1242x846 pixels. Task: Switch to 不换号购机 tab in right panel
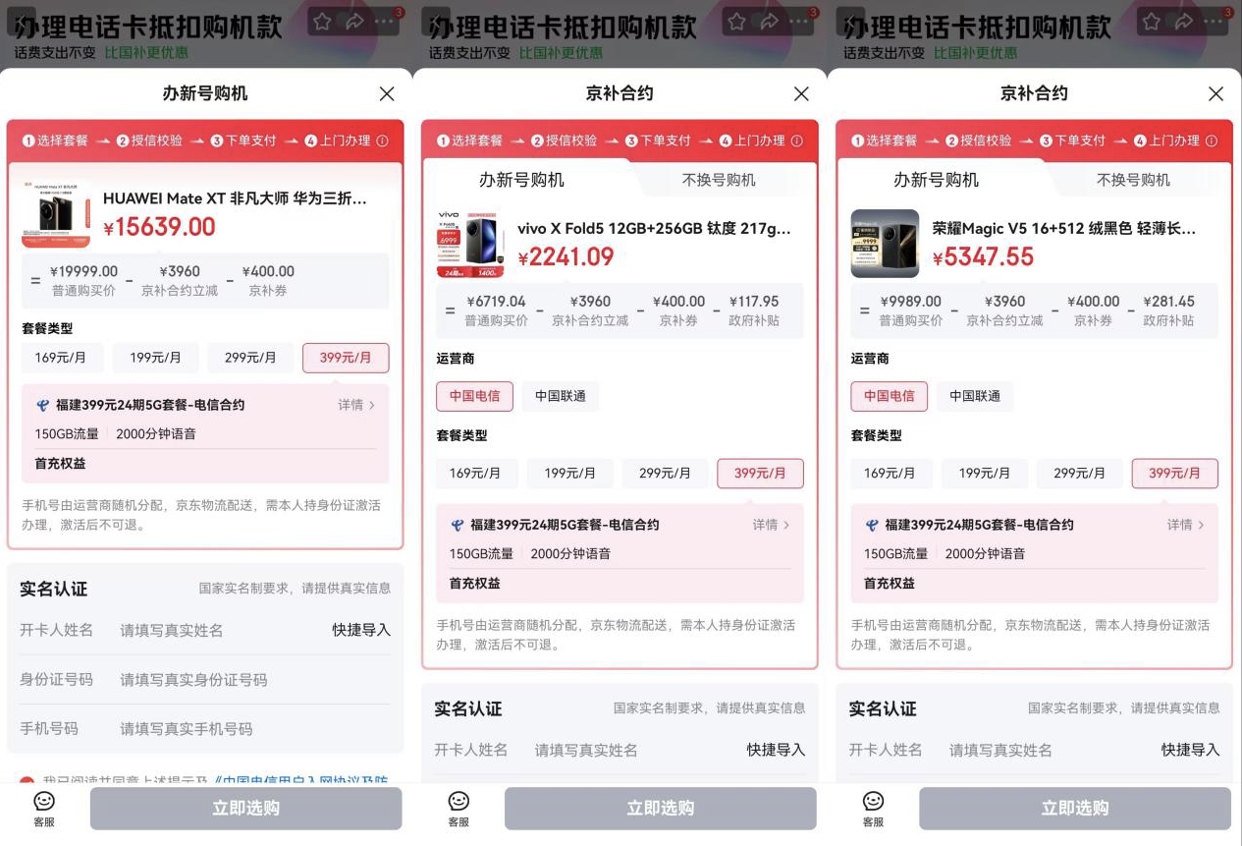click(1133, 180)
